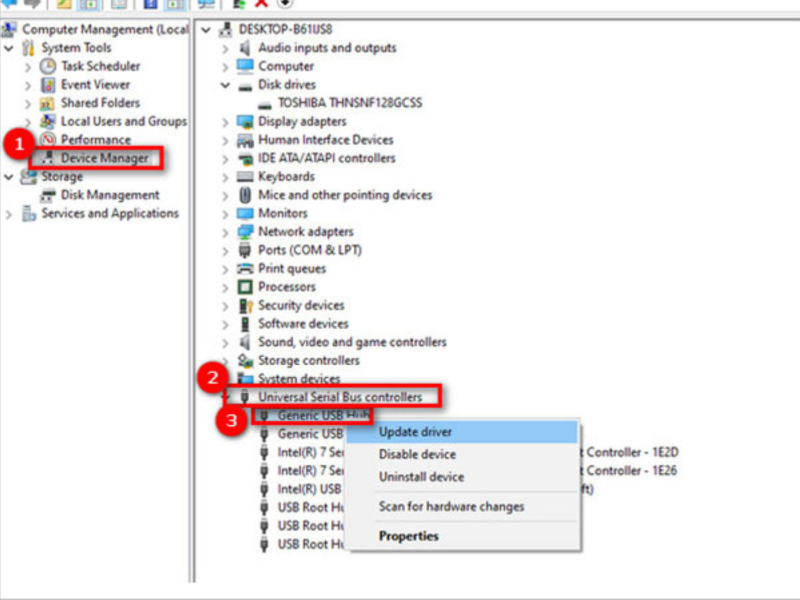Click the Event Viewer icon
800x600 pixels.
pos(47,85)
